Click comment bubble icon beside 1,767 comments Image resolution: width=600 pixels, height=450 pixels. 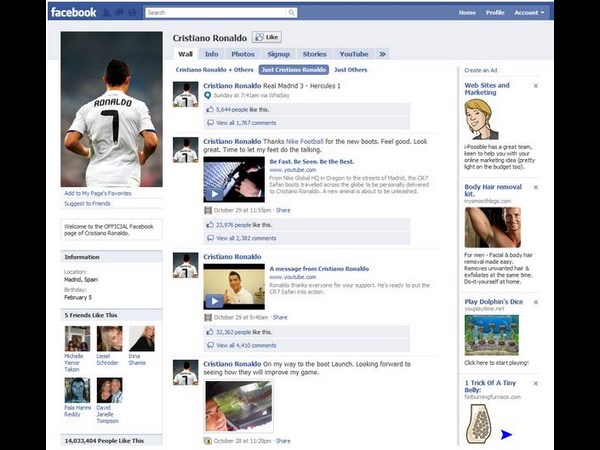(x=210, y=122)
